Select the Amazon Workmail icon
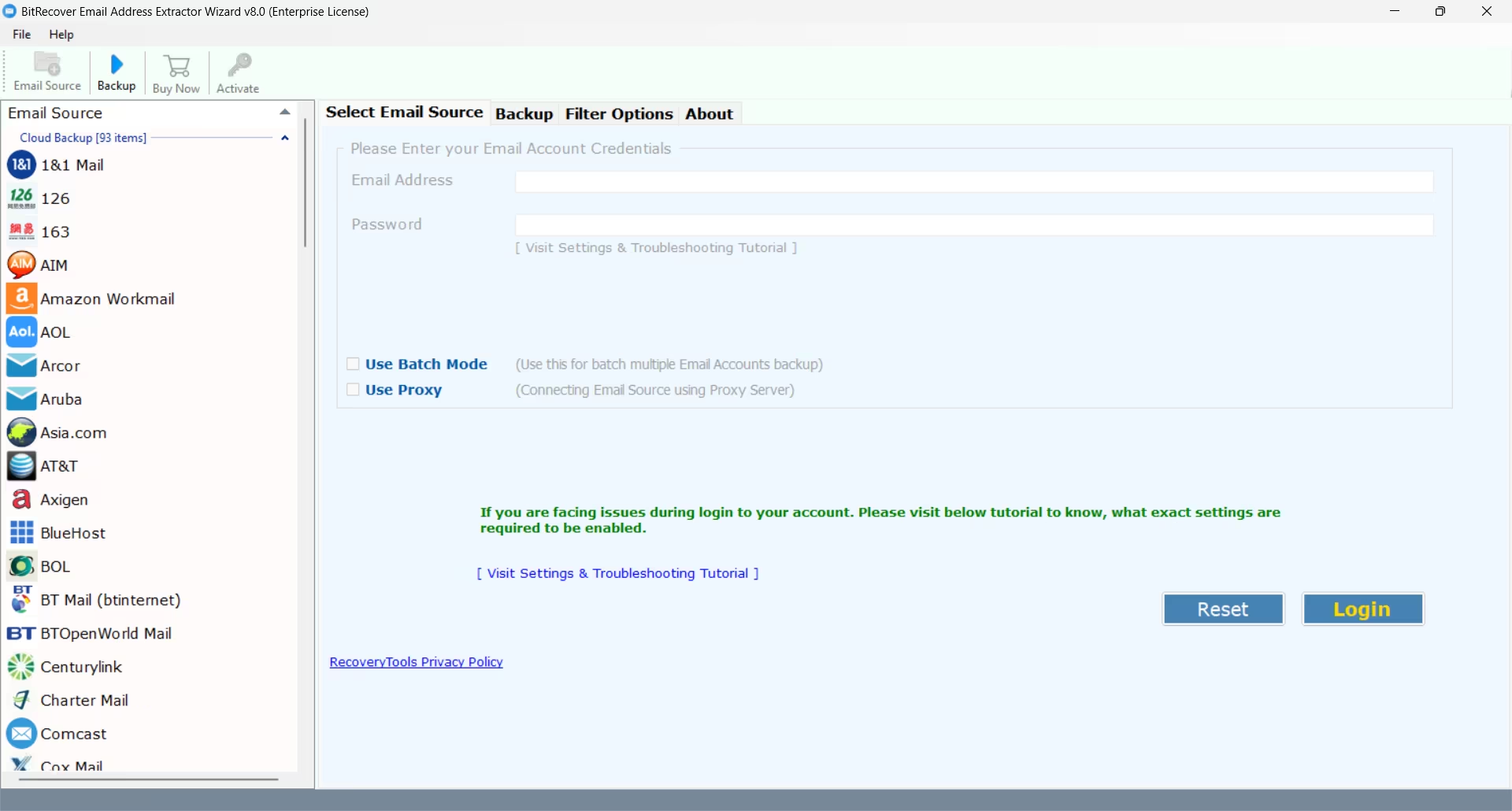The image size is (1512, 811). pyautogui.click(x=21, y=298)
